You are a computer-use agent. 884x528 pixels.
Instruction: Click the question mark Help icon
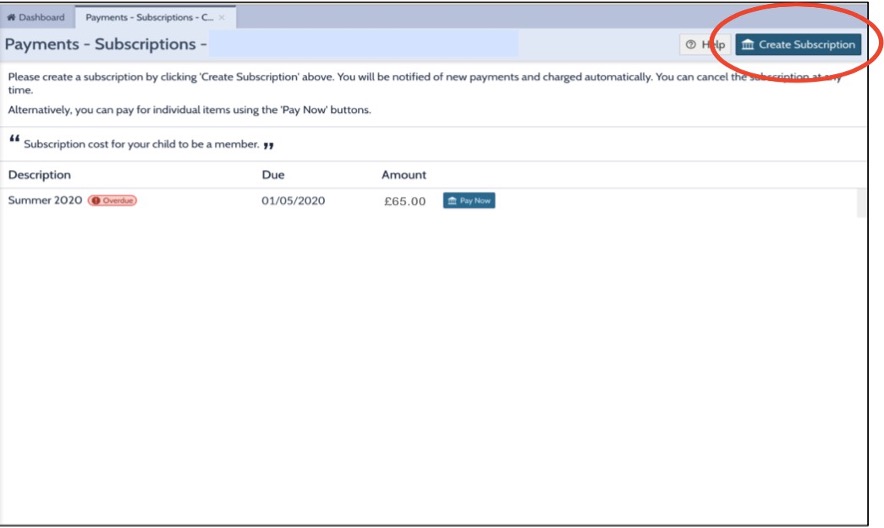[x=691, y=45]
